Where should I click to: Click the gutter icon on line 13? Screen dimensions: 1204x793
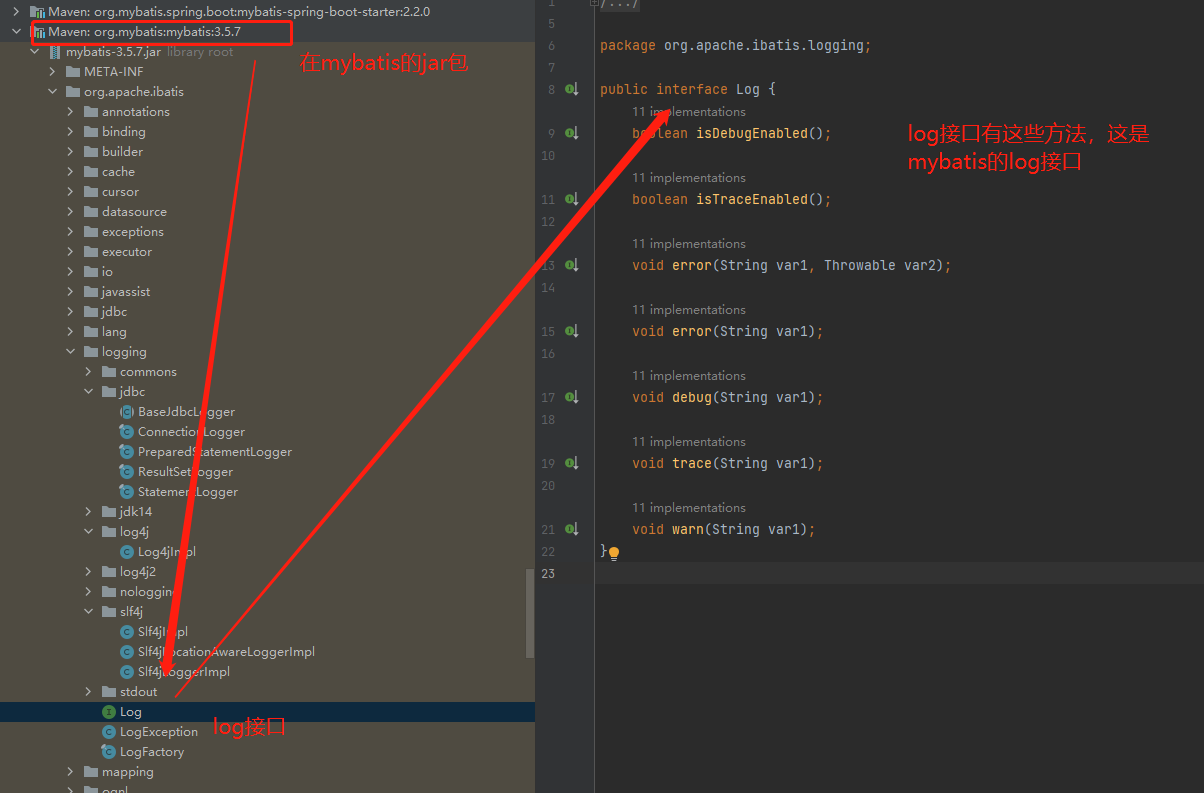pos(572,265)
